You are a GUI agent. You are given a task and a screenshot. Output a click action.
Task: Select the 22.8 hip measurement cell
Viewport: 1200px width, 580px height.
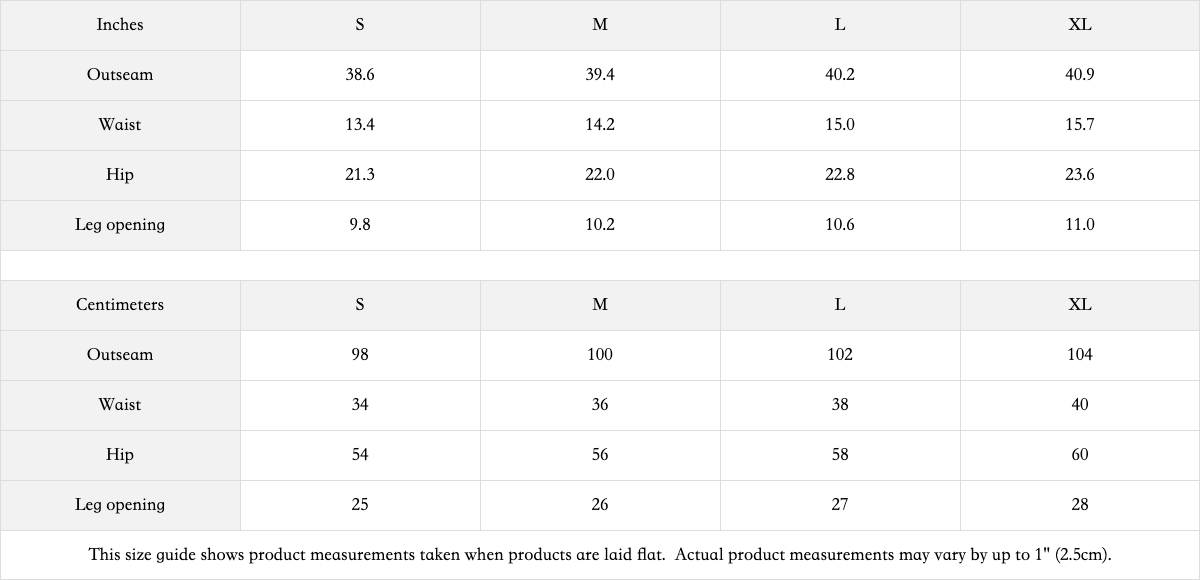point(840,175)
